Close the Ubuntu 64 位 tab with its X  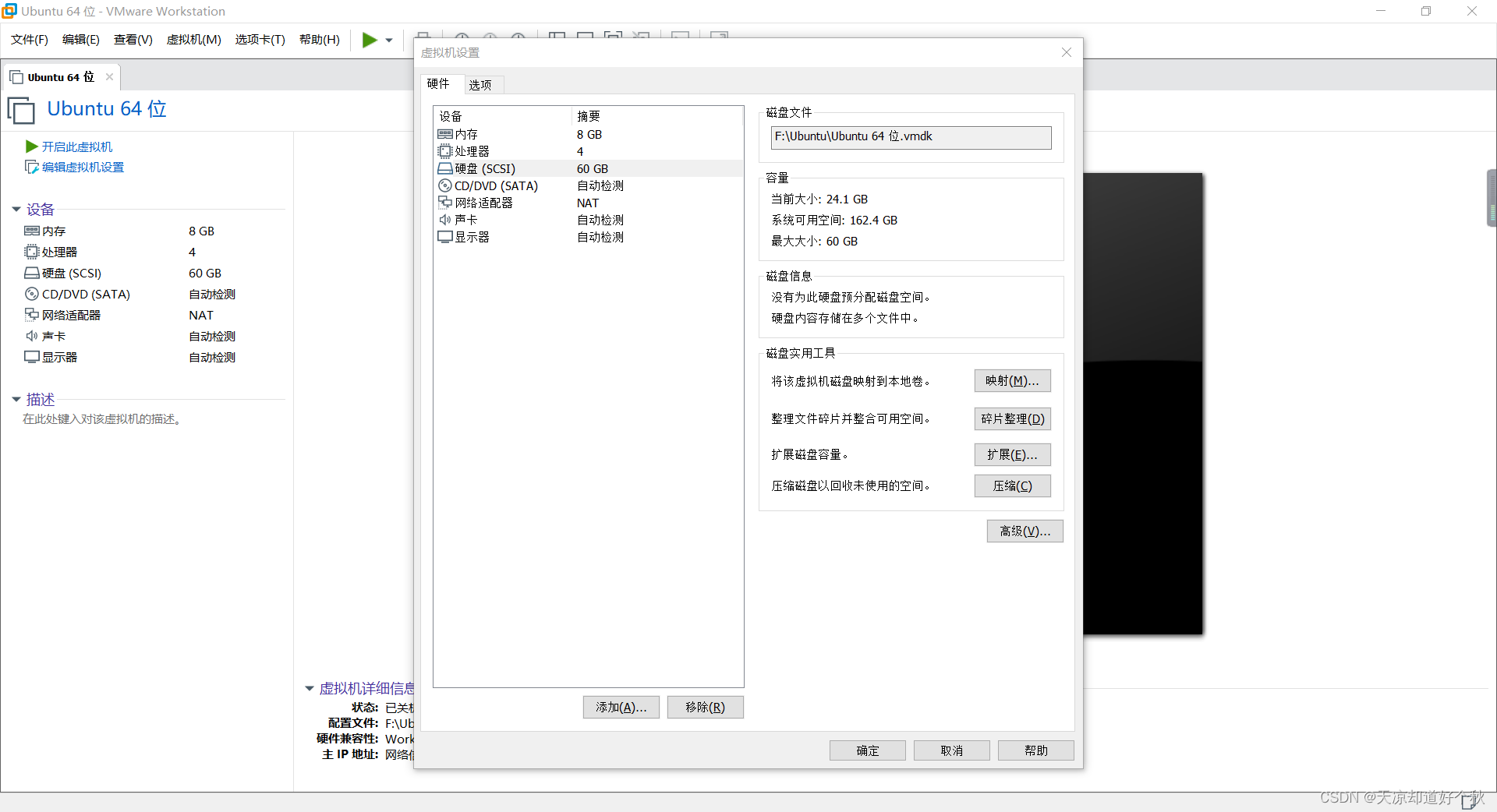[x=109, y=76]
